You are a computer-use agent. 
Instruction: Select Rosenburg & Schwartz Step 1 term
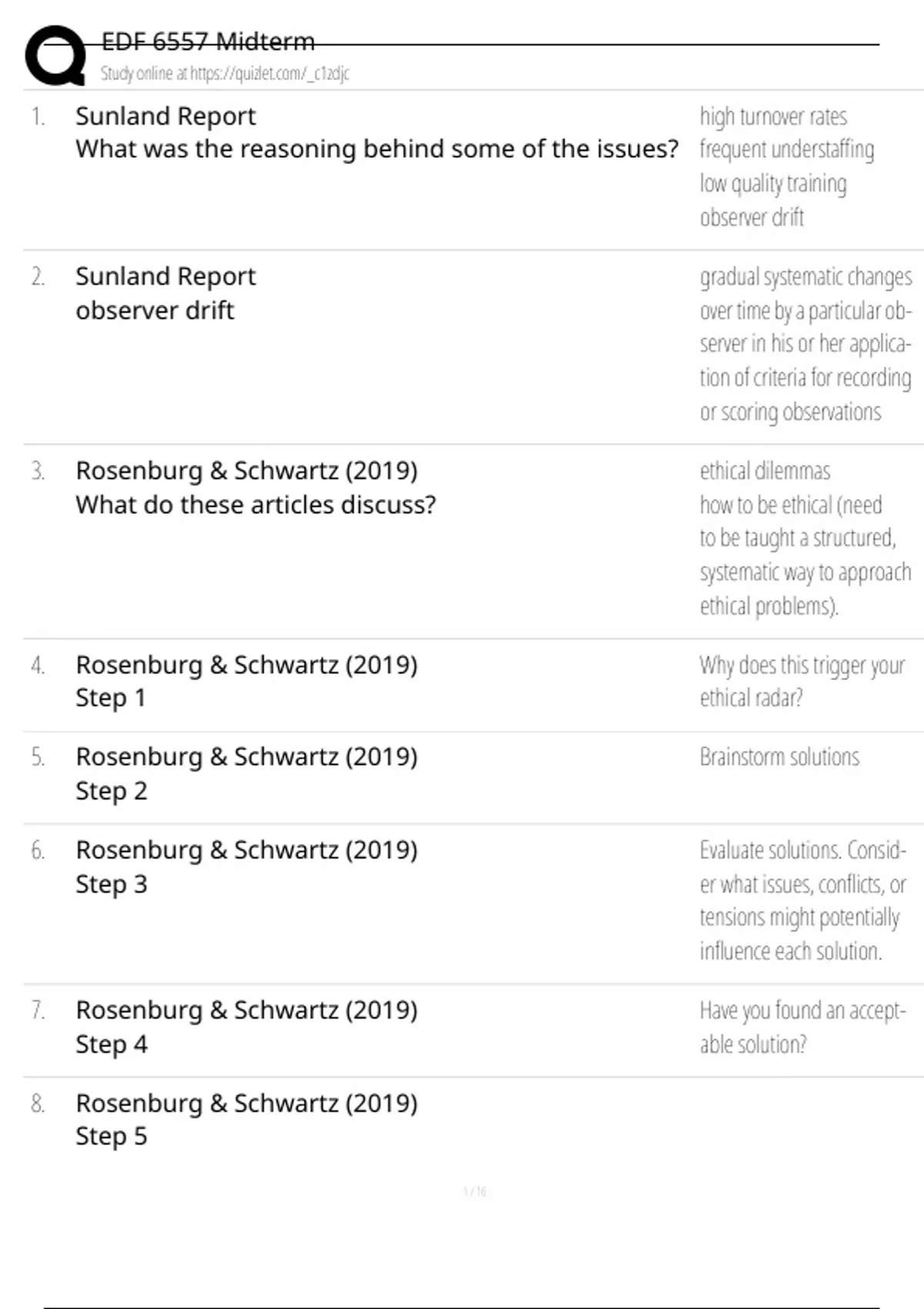[x=246, y=681]
